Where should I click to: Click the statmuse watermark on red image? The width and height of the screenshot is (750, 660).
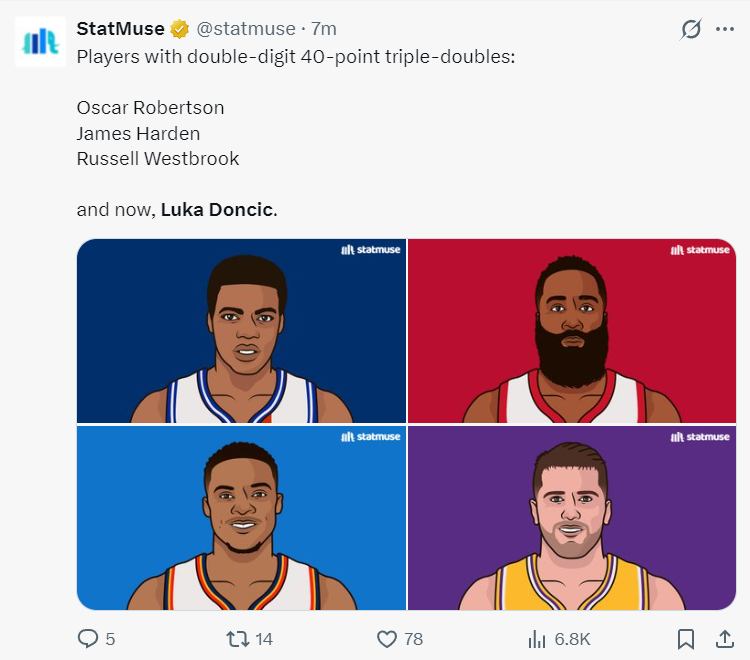[x=700, y=250]
